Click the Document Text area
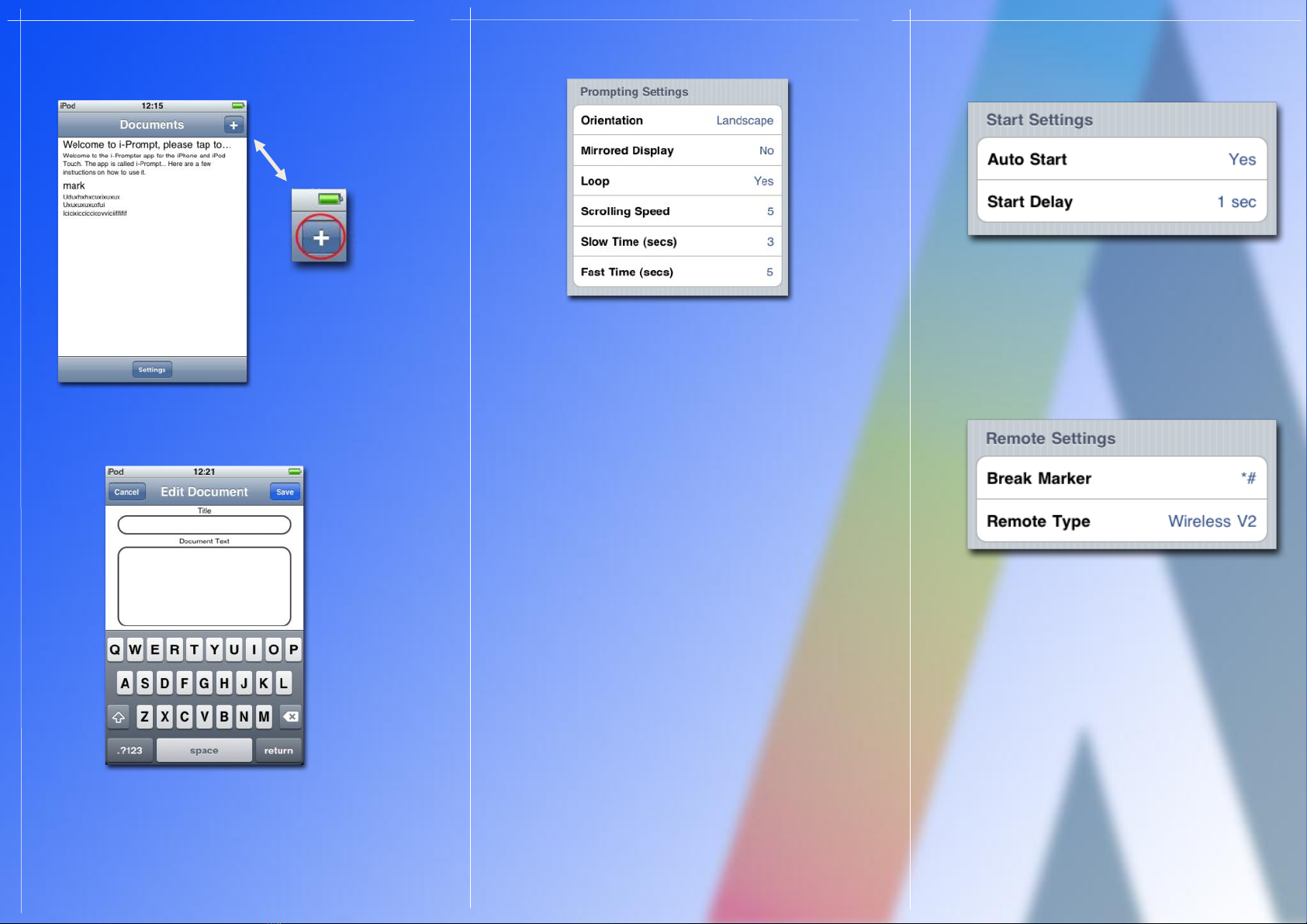 click(204, 587)
